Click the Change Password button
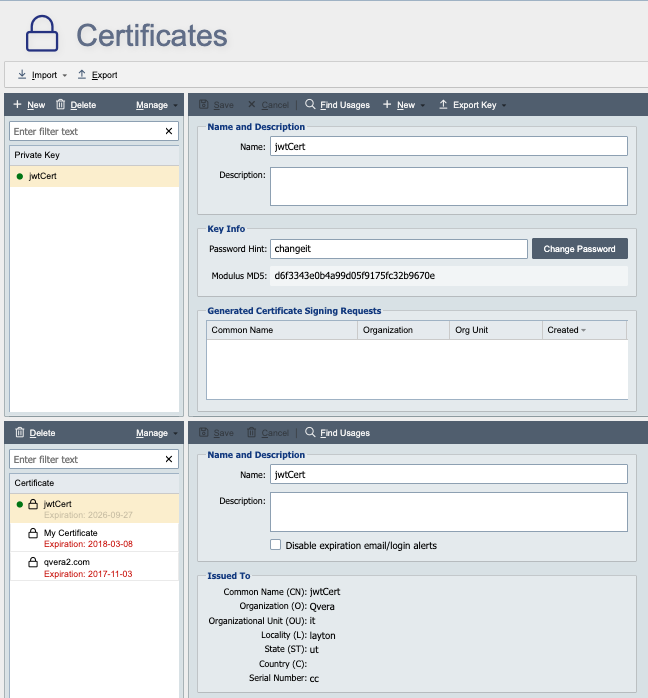The height and width of the screenshot is (698, 648). pyautogui.click(x=580, y=249)
